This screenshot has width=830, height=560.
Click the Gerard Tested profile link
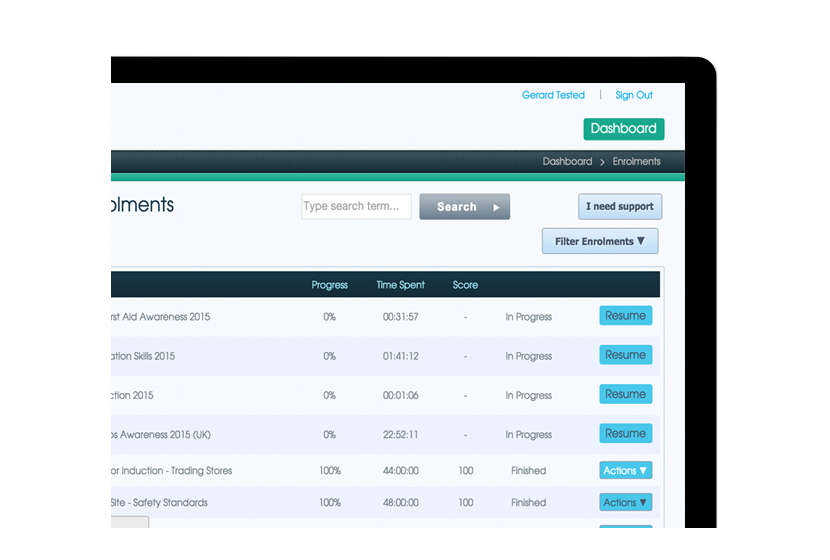click(x=553, y=95)
